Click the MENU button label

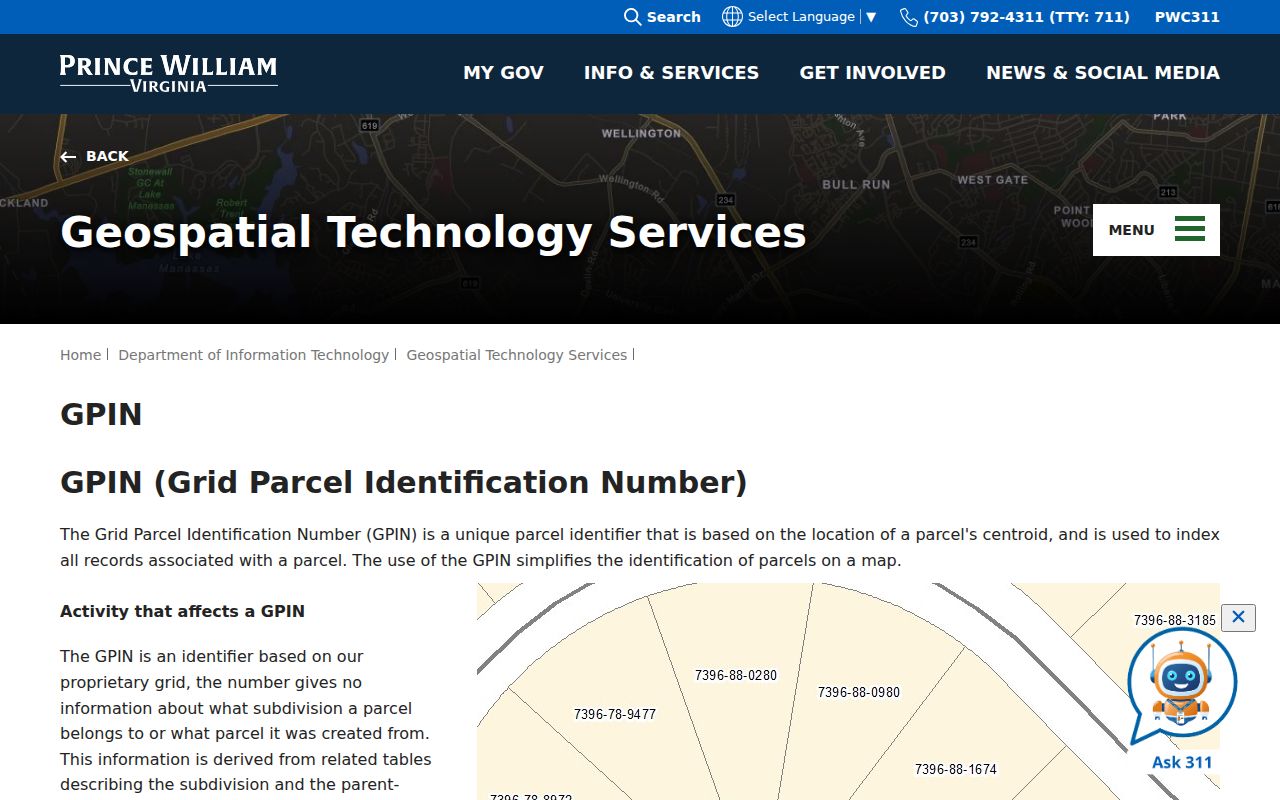point(1131,230)
